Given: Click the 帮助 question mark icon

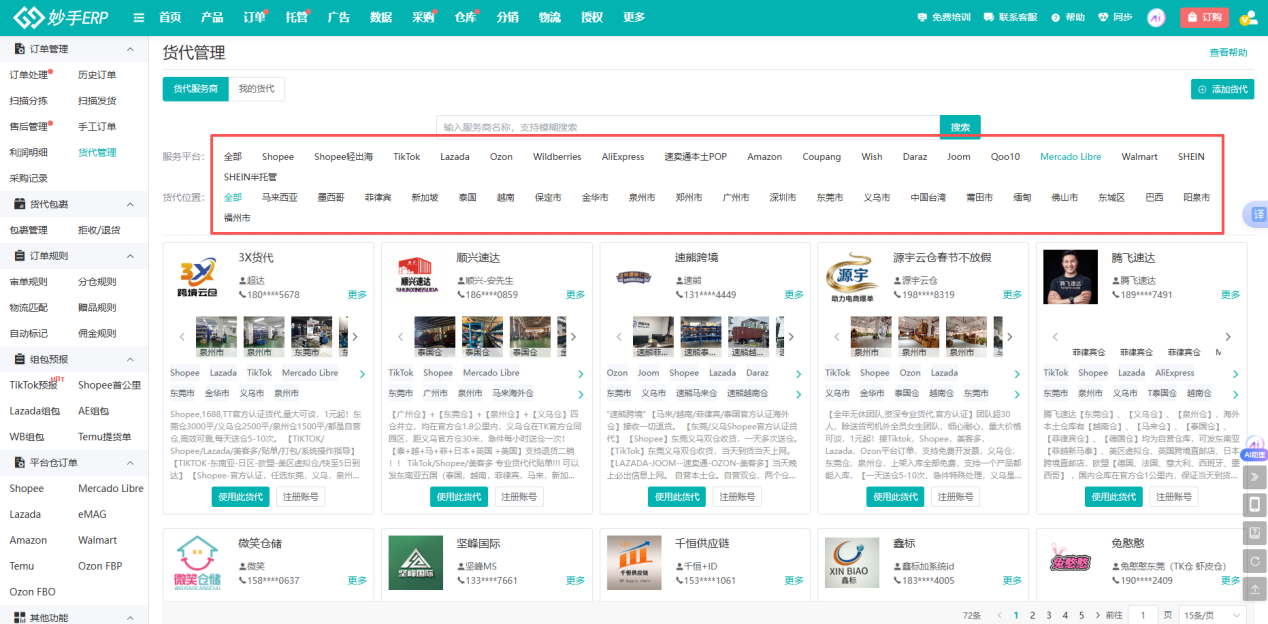Looking at the screenshot, I should (x=1056, y=17).
